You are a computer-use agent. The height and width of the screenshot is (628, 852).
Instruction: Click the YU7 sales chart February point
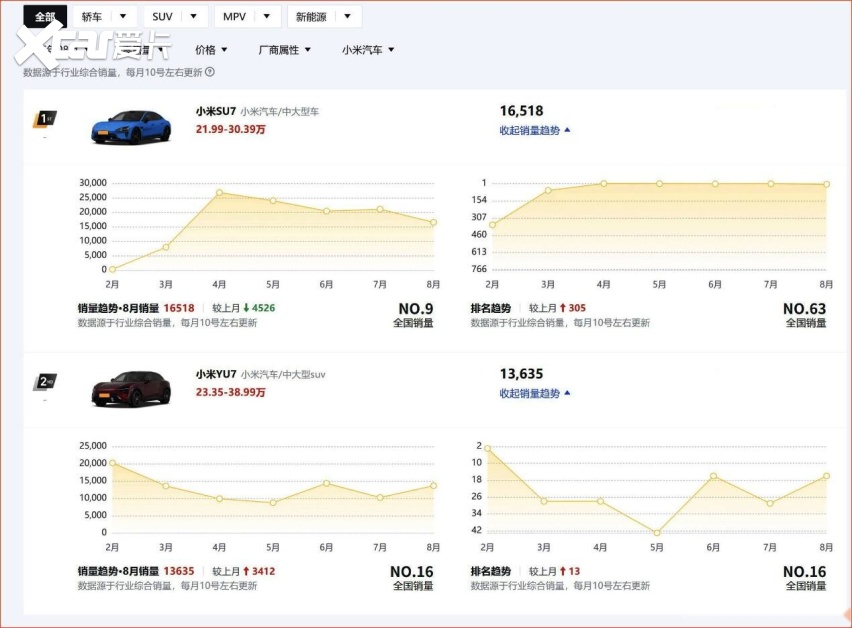[112, 463]
